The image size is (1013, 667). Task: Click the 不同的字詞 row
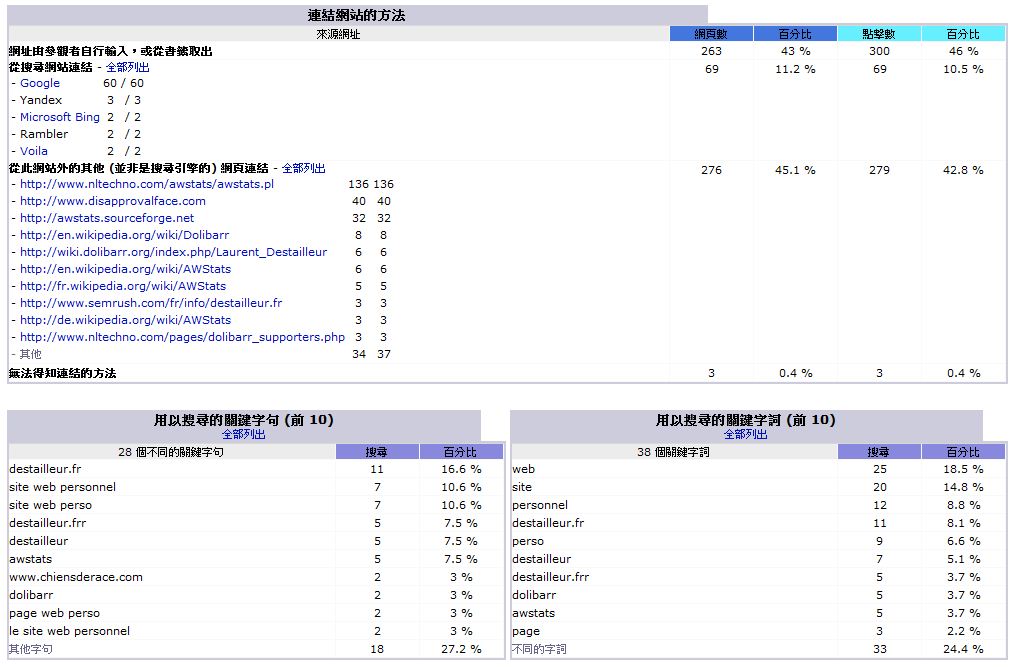[x=539, y=649]
